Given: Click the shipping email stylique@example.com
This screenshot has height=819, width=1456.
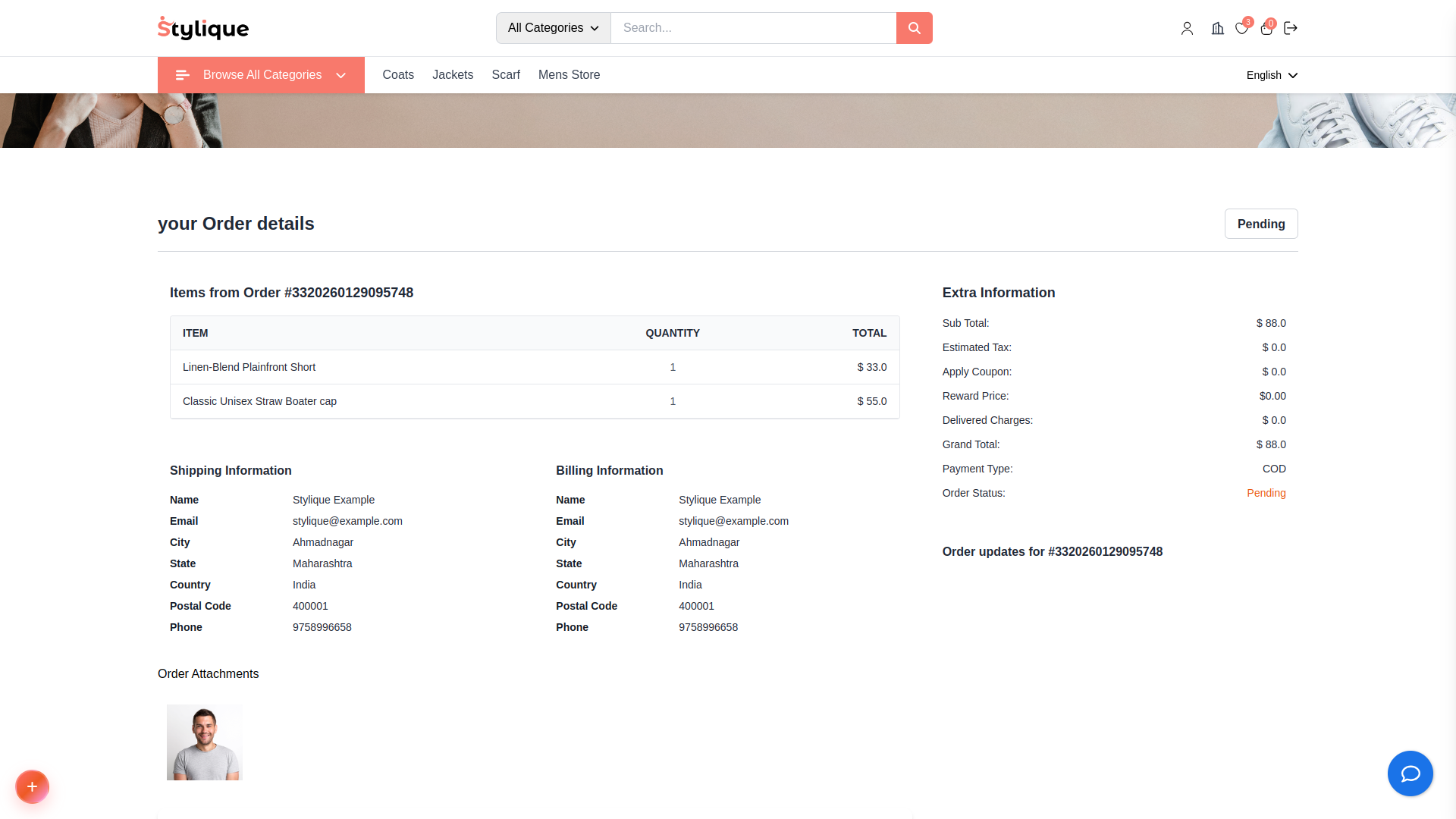Looking at the screenshot, I should 347,521.
